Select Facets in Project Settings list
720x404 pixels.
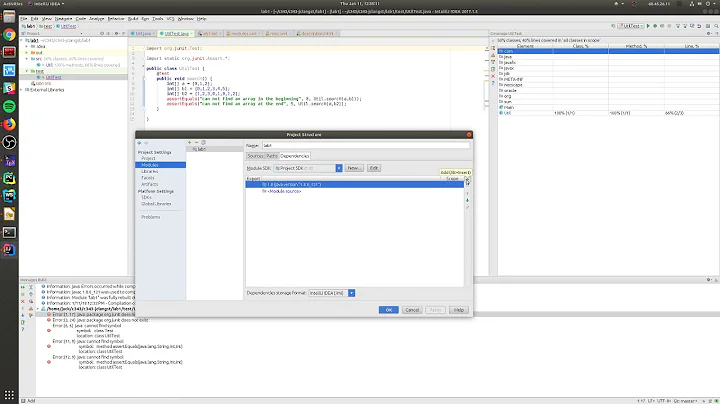(x=148, y=178)
